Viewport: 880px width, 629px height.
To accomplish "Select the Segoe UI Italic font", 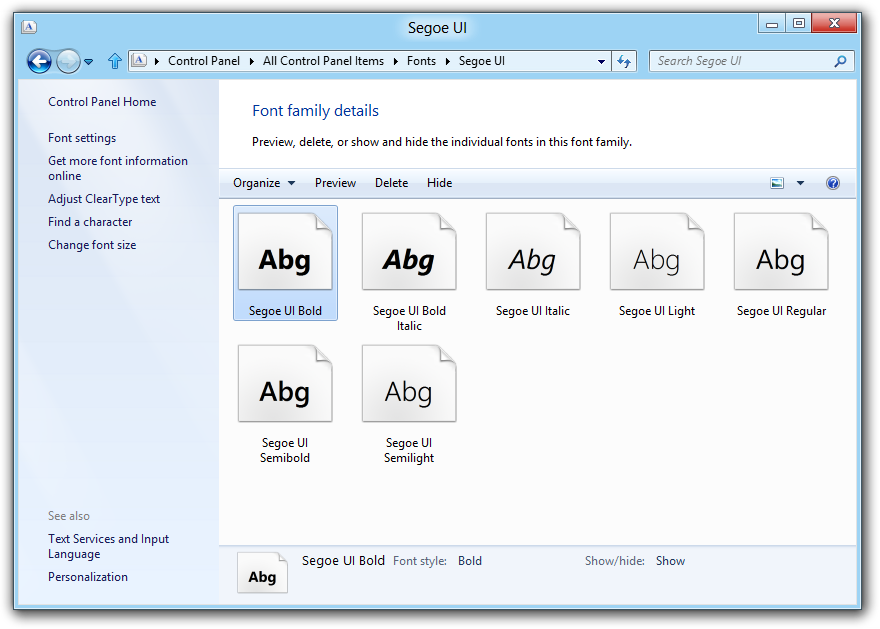I will pos(533,264).
